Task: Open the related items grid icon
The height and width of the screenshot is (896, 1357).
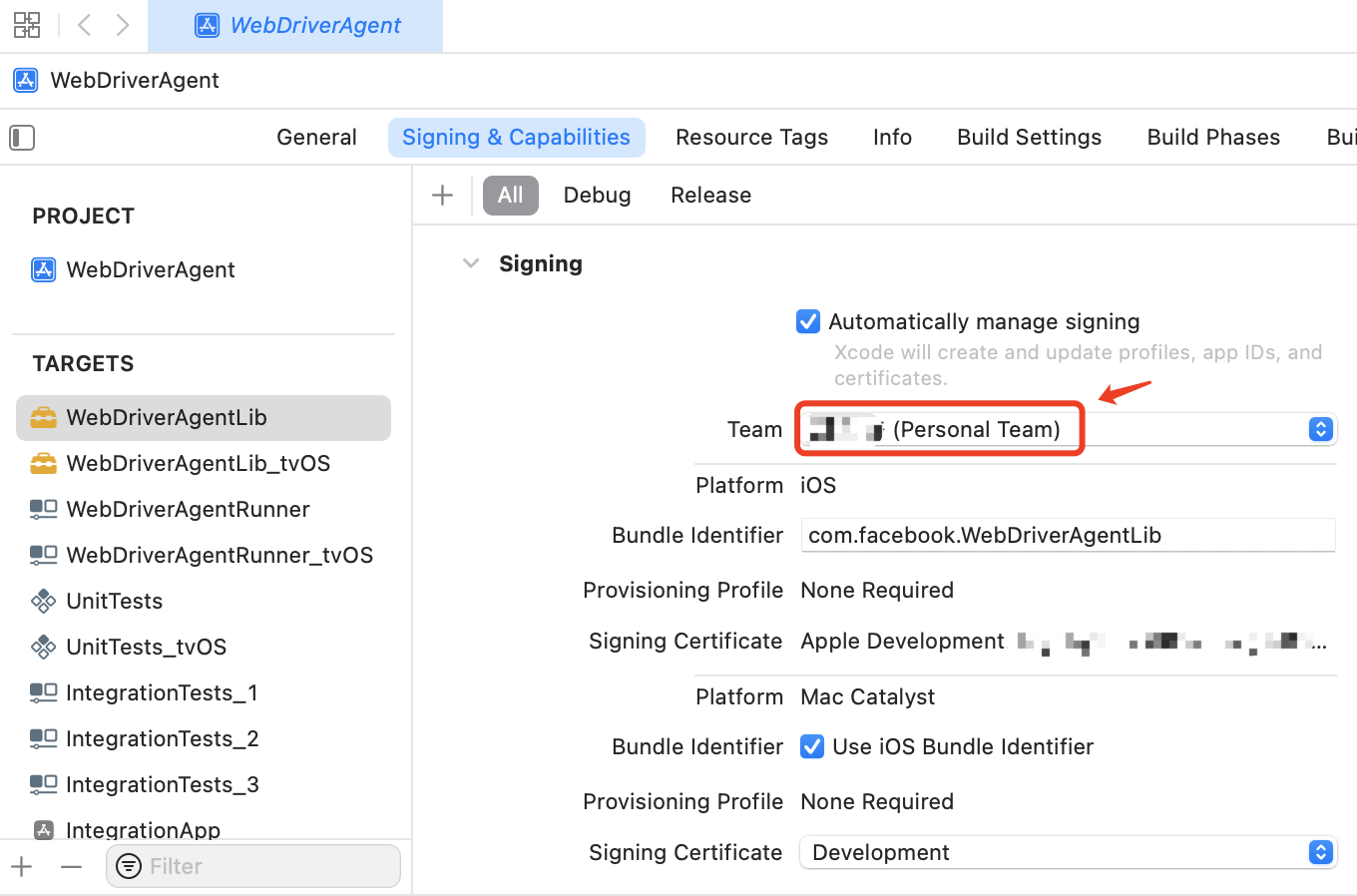Action: coord(27,25)
